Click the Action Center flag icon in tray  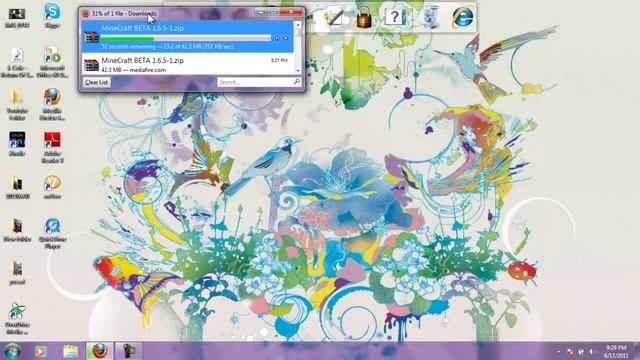[x=570, y=351]
